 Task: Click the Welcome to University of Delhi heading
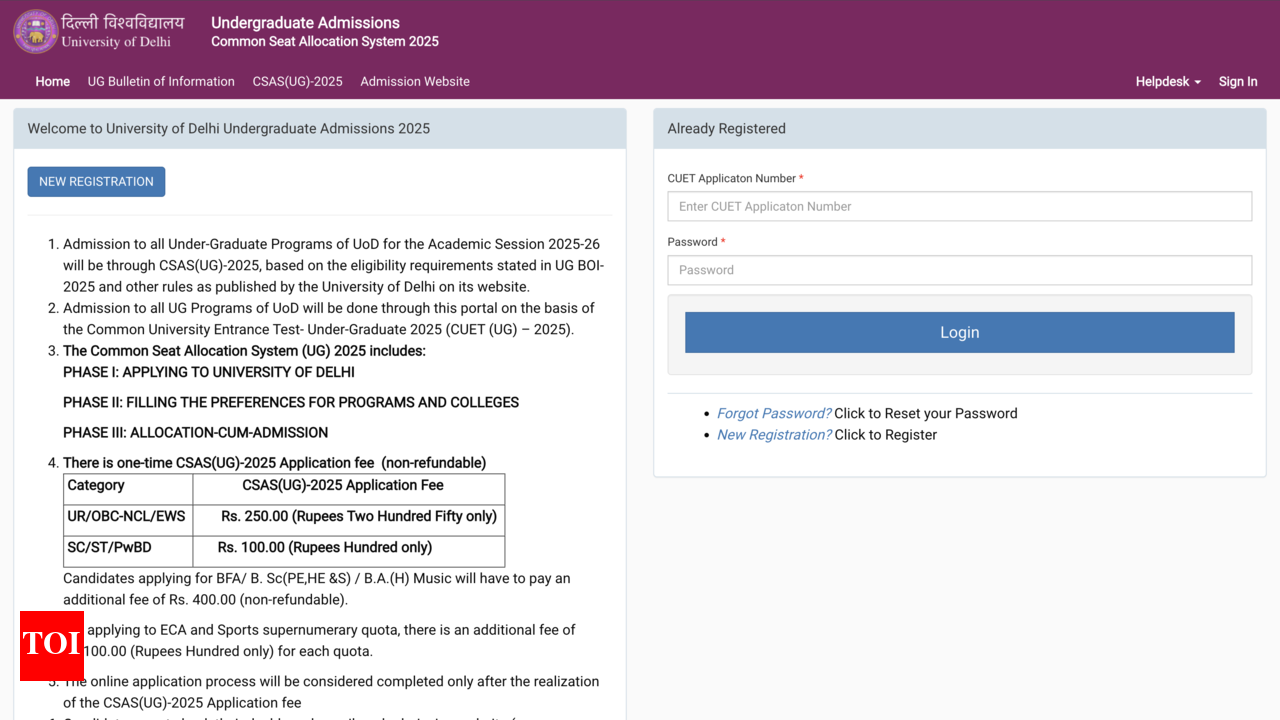(228, 129)
